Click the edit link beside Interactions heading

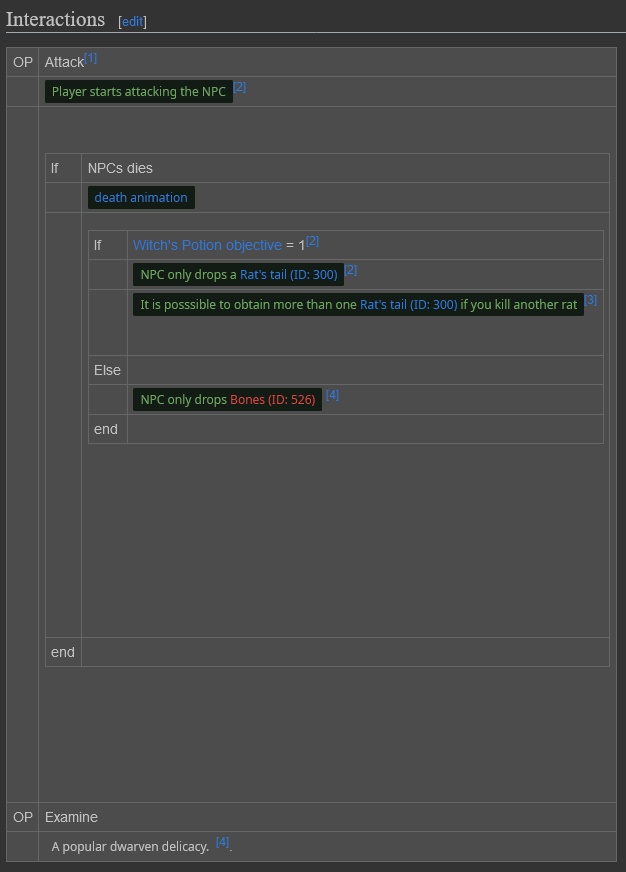pos(132,21)
